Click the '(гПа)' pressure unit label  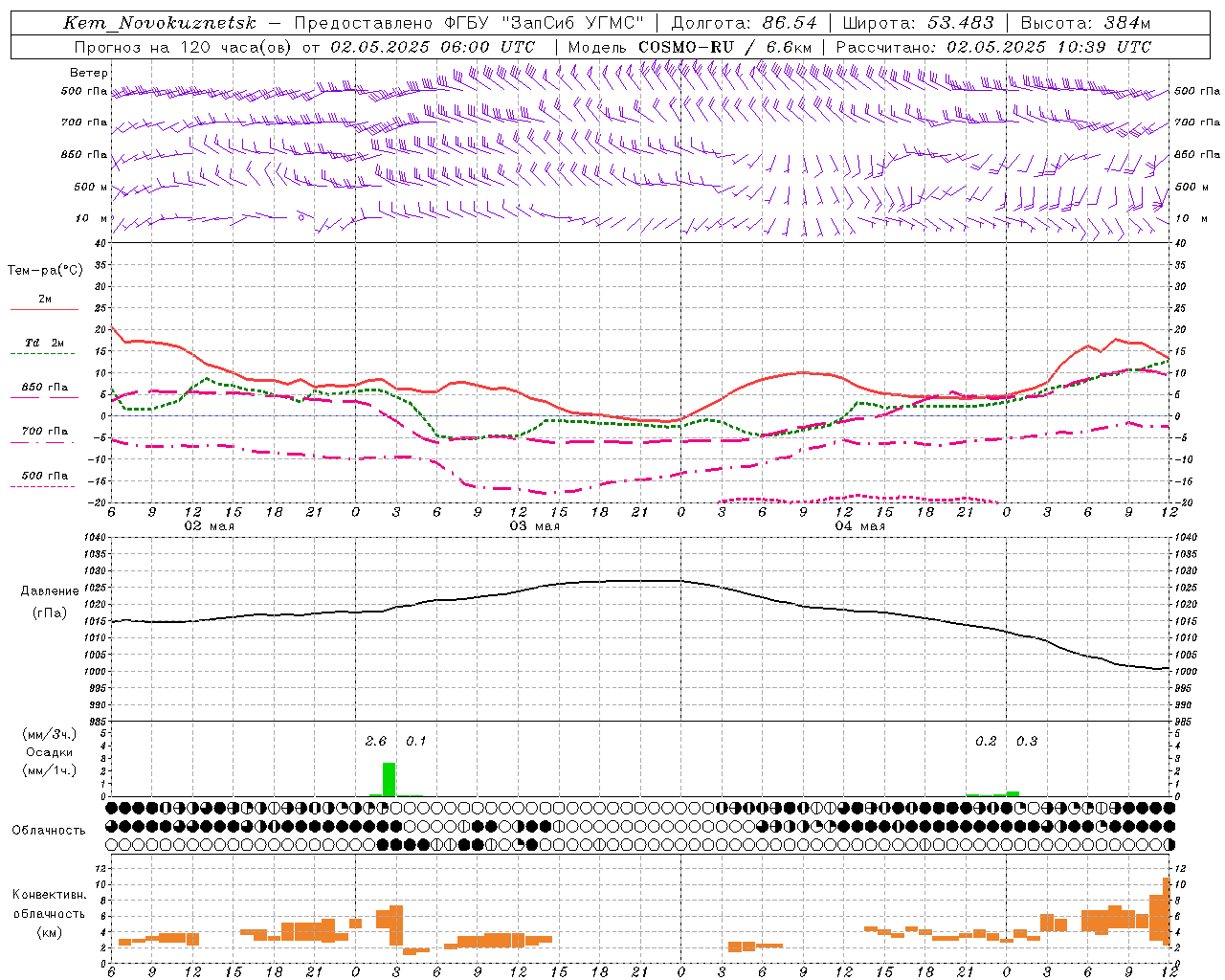[50, 612]
